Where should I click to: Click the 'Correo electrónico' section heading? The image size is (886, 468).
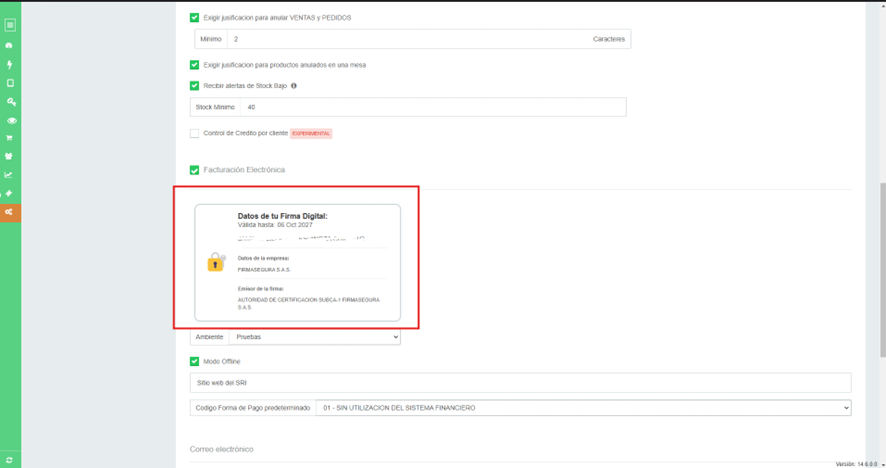(222, 449)
